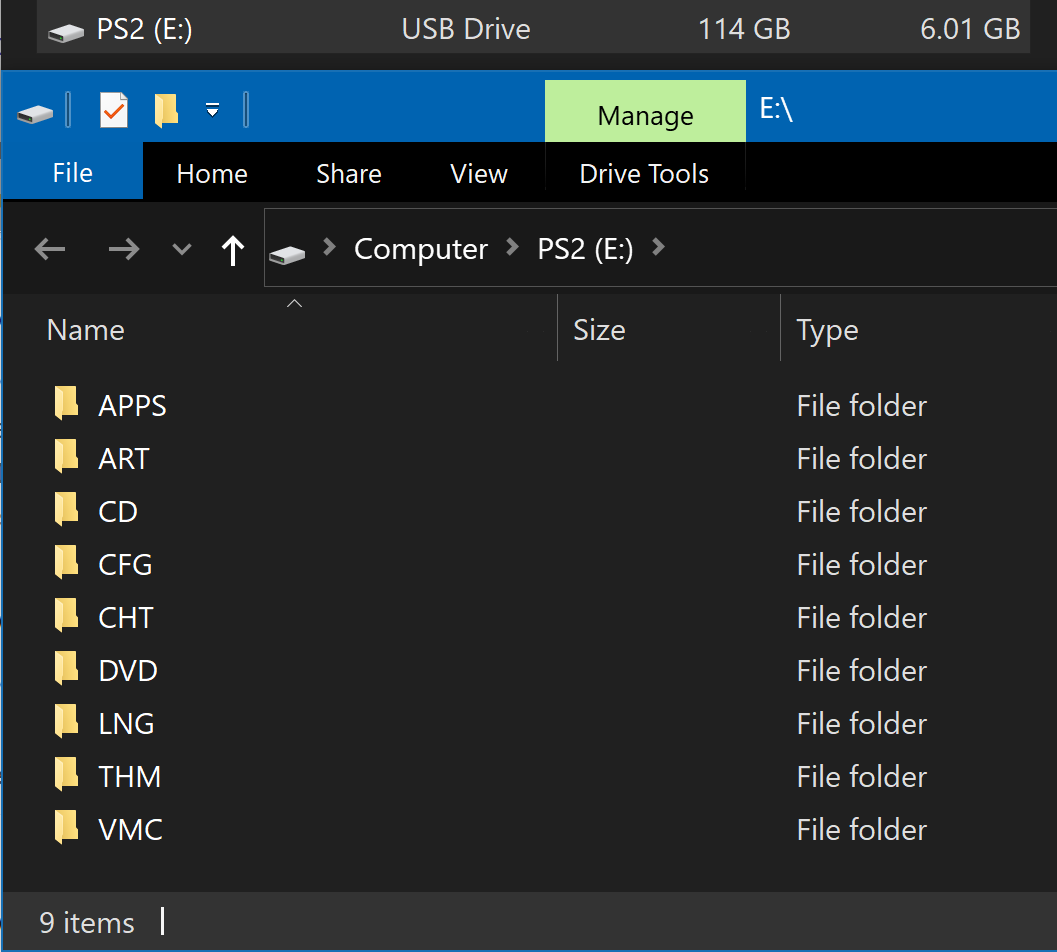The width and height of the screenshot is (1057, 952).
Task: Click the CD folder icon
Action: [66, 509]
